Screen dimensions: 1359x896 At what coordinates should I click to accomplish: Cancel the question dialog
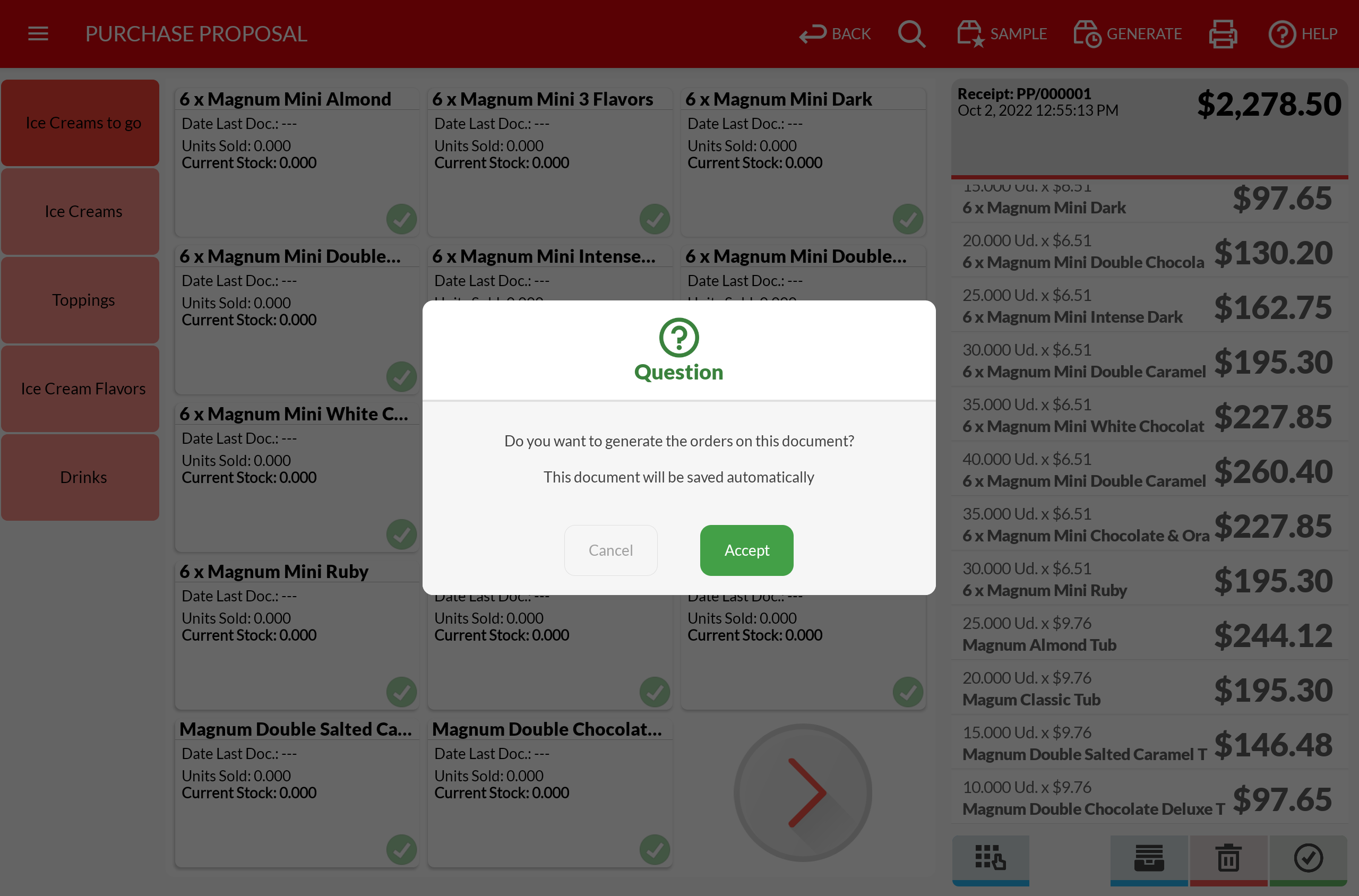[610, 550]
